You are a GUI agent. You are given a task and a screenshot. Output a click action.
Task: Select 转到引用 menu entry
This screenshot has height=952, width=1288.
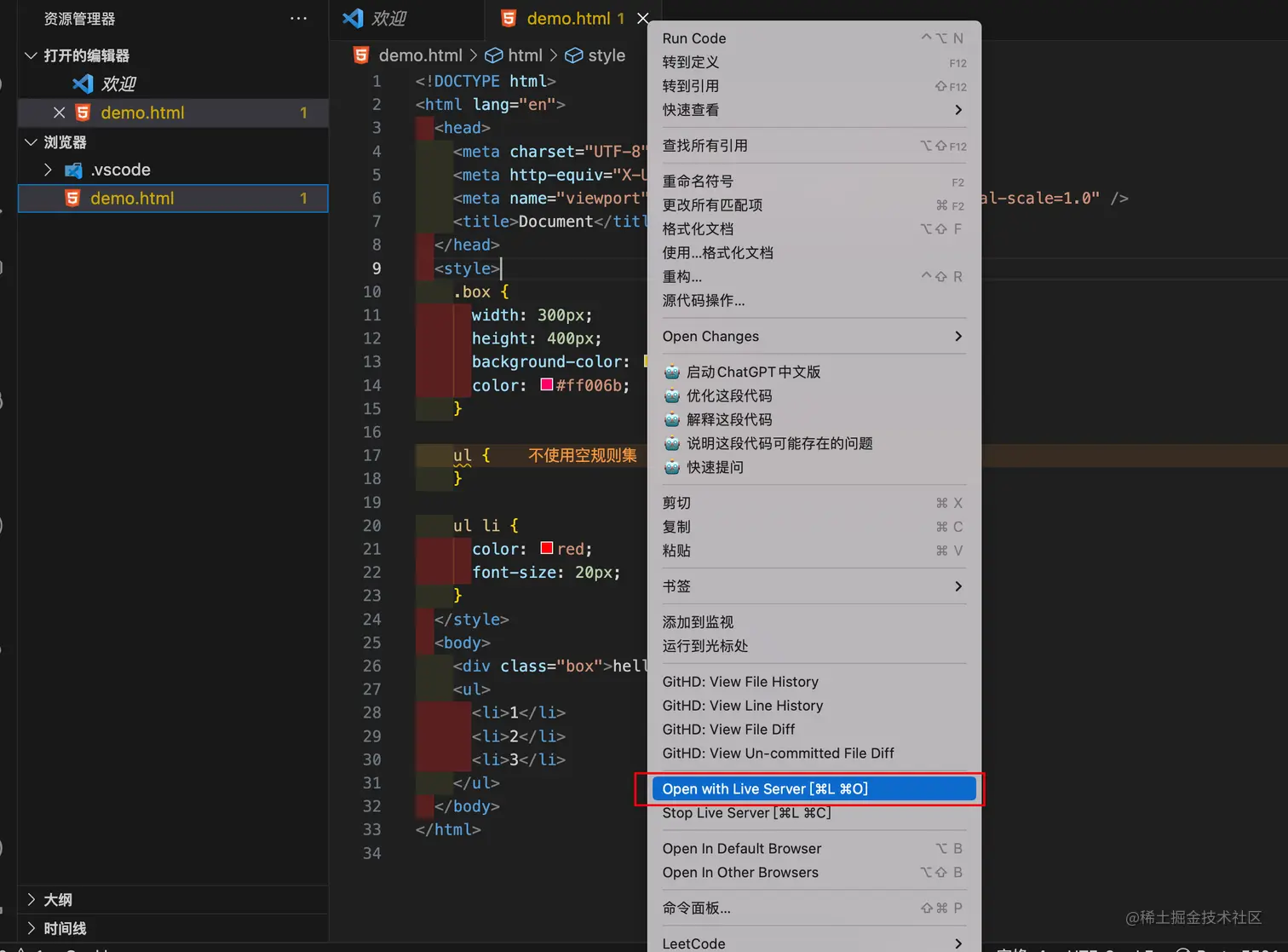[x=814, y=86]
